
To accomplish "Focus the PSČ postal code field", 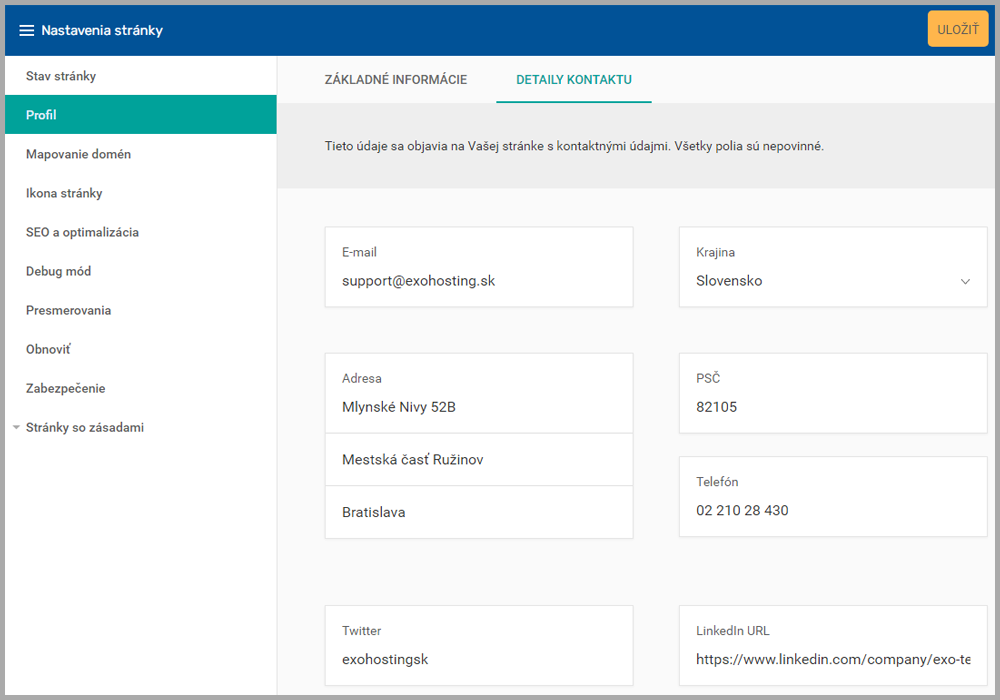I will 832,407.
